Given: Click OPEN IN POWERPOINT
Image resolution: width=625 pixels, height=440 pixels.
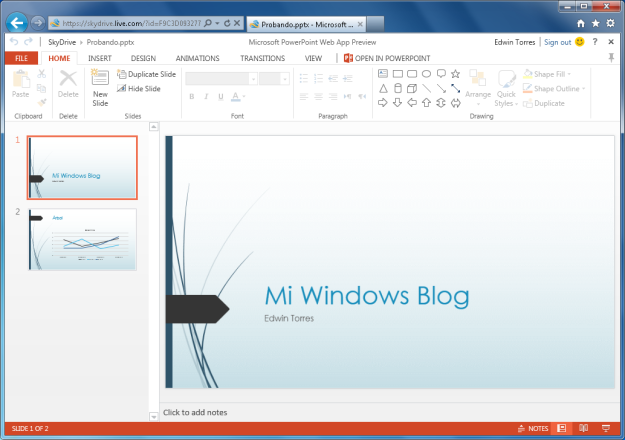Looking at the screenshot, I should coord(387,58).
